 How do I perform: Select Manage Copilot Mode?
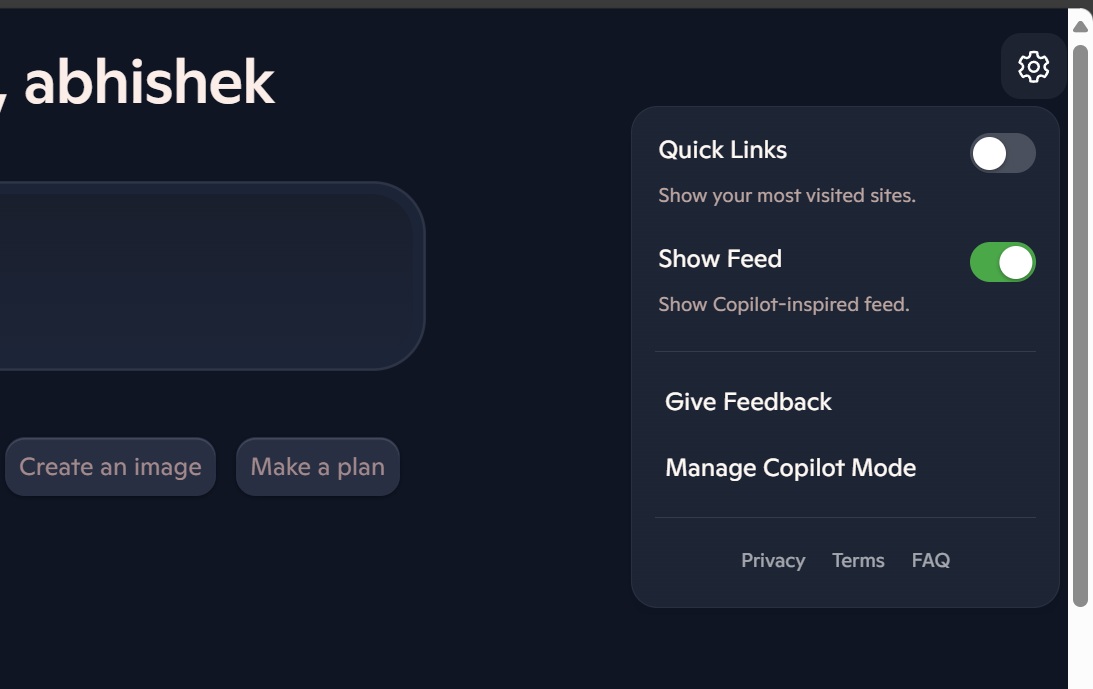(x=790, y=468)
